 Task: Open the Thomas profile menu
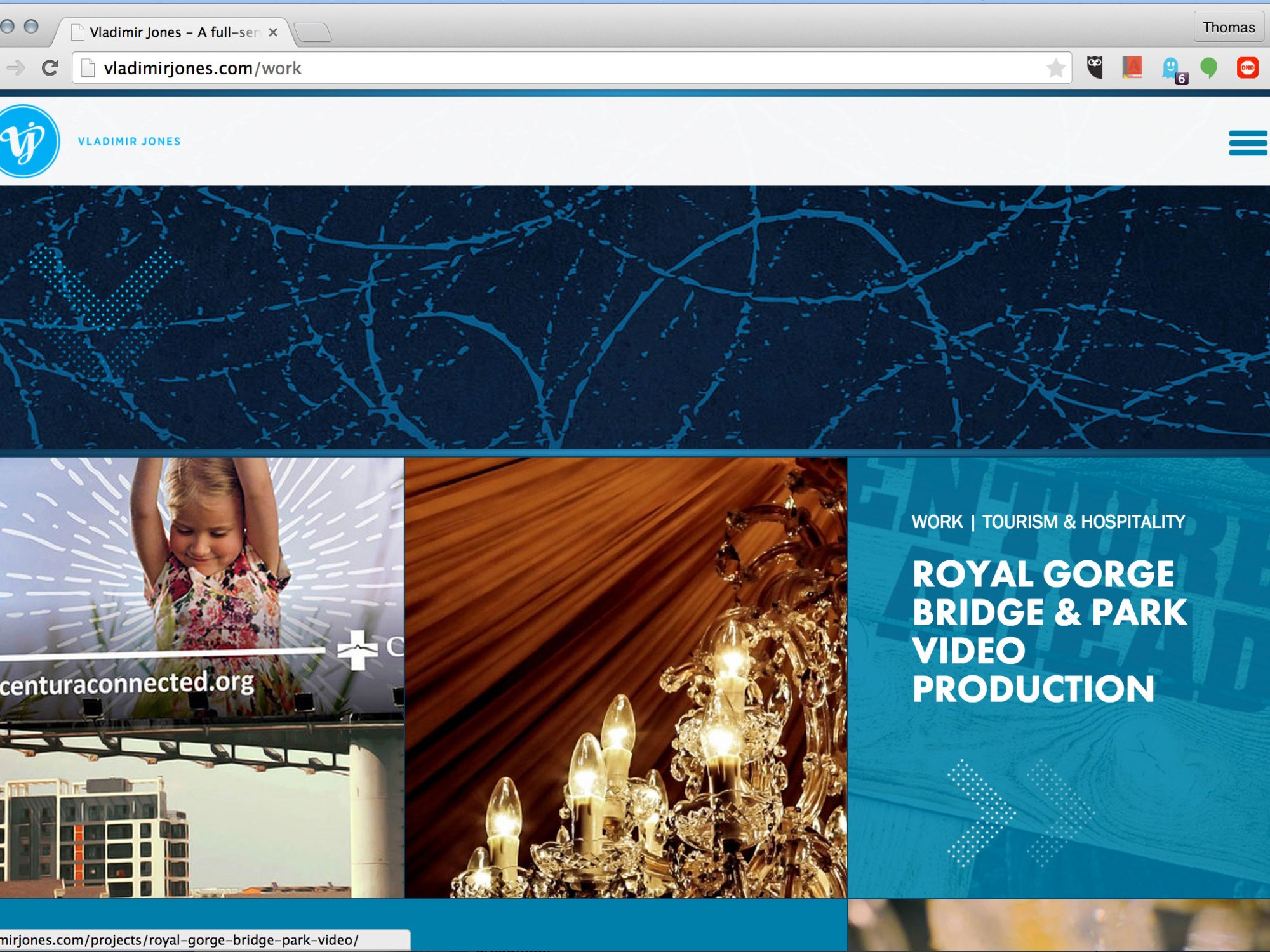1228,27
